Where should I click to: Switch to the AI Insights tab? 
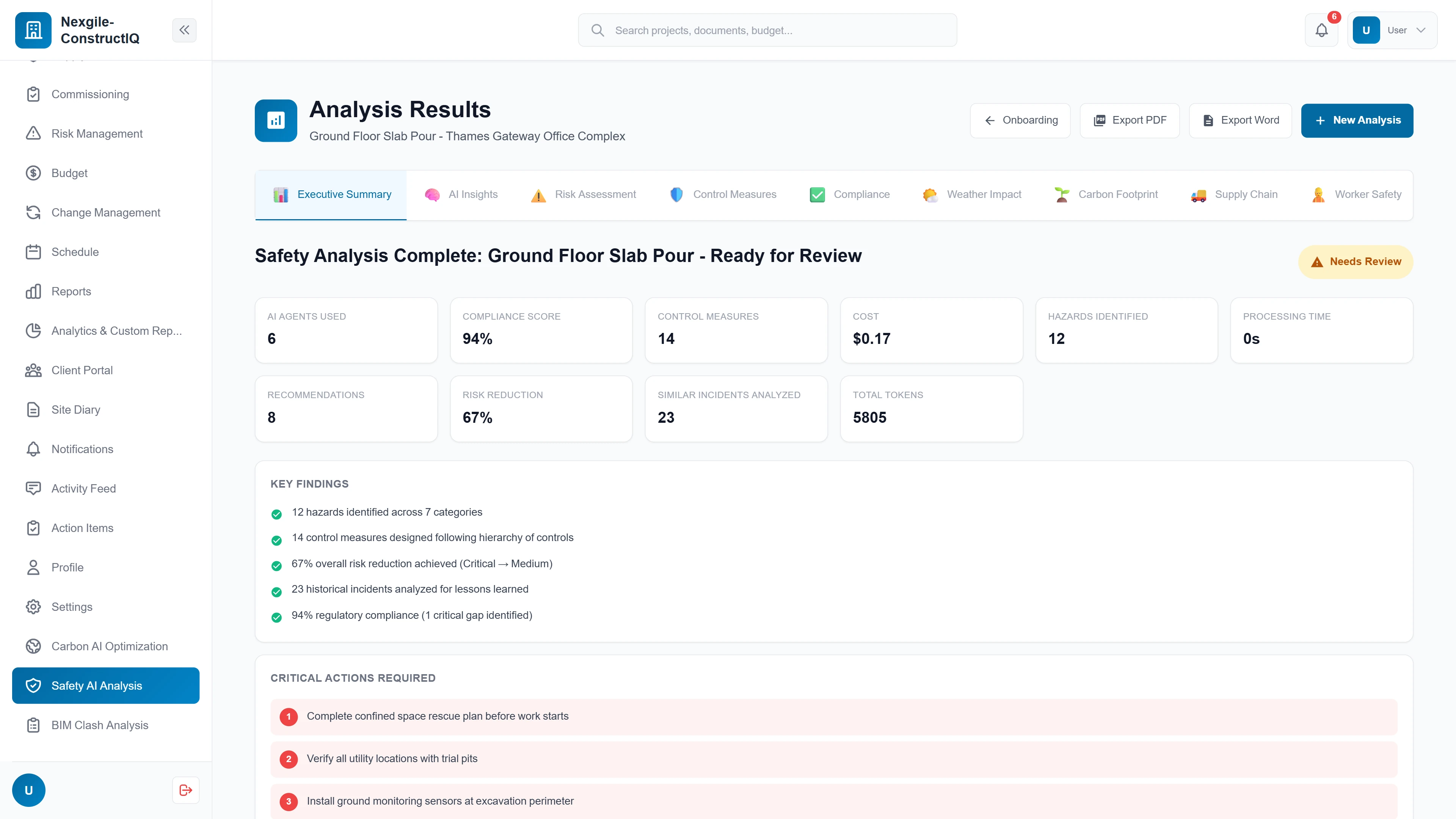(x=461, y=194)
